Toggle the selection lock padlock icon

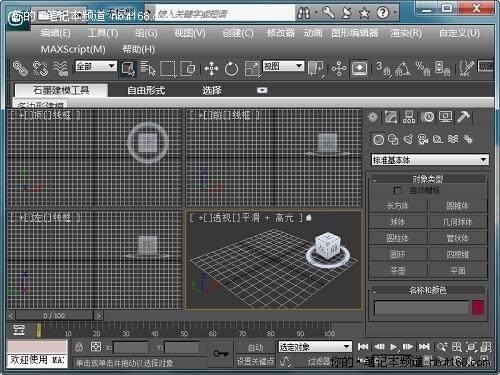click(79, 347)
